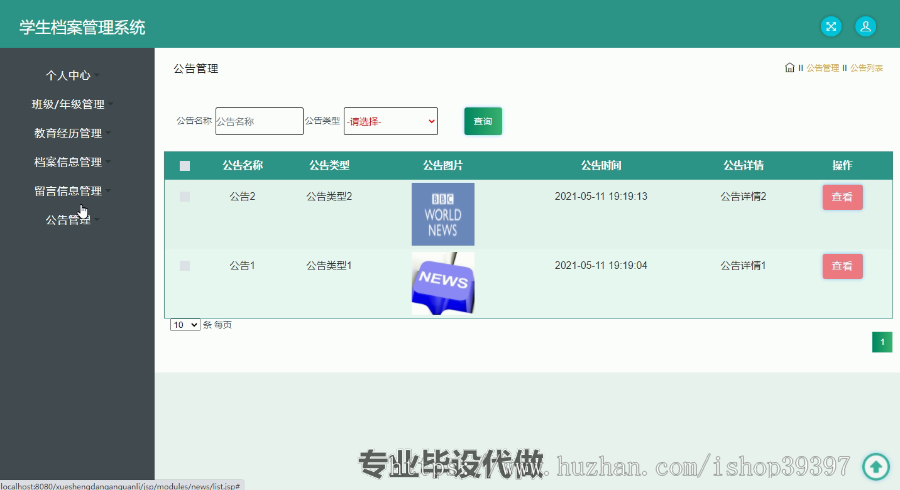Screen dimensions: 900x490
Task: Open the NEWS keyboard key thumbnail
Action: (443, 283)
